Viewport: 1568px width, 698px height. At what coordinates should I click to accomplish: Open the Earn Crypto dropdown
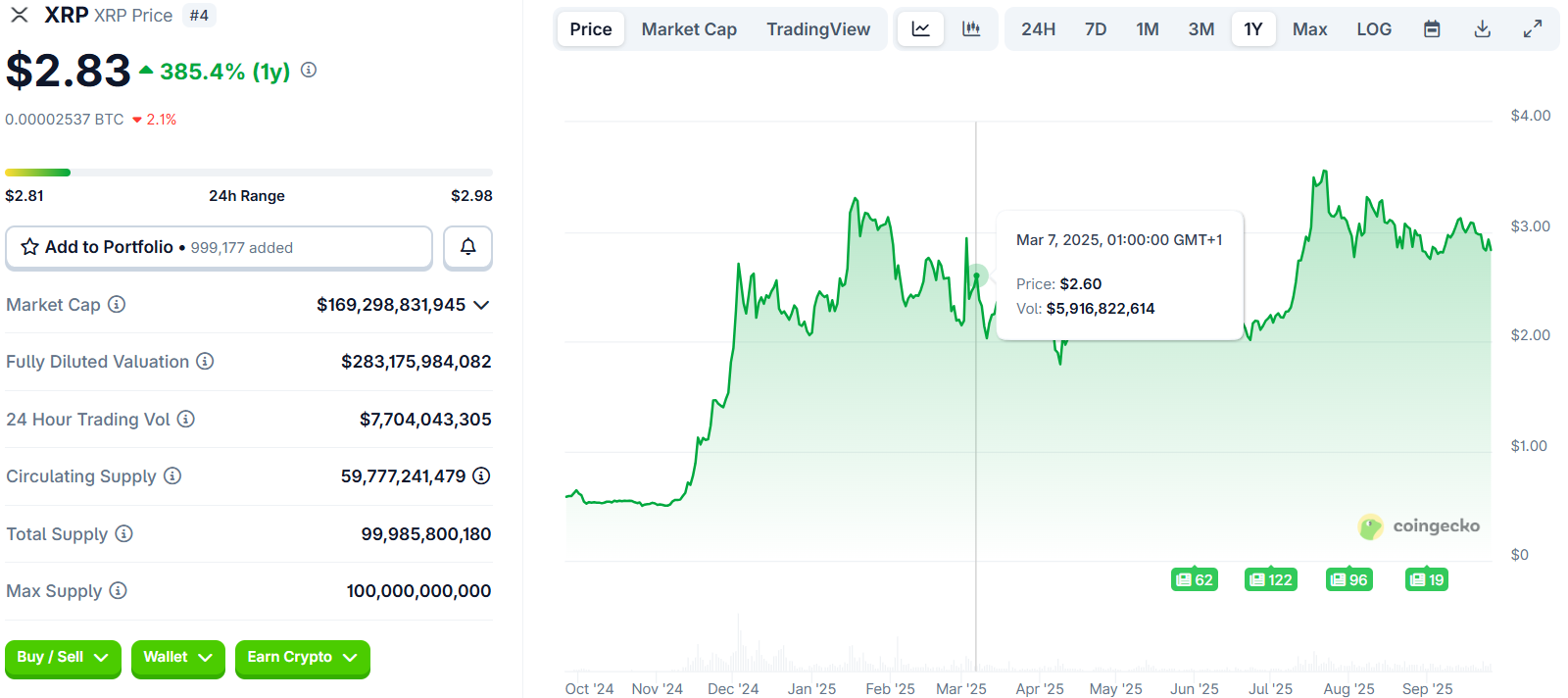302,658
